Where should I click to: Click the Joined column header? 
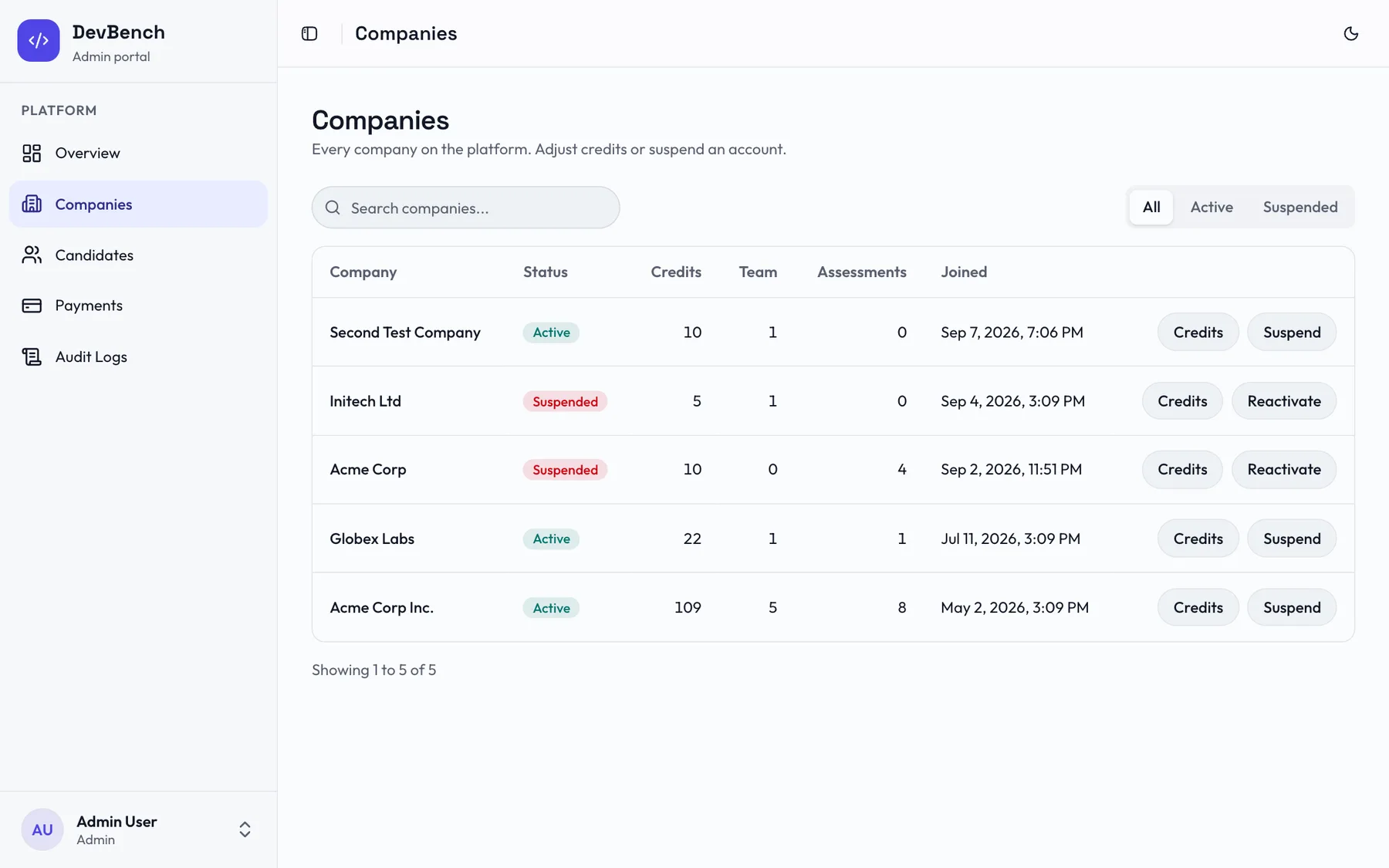pyautogui.click(x=964, y=272)
